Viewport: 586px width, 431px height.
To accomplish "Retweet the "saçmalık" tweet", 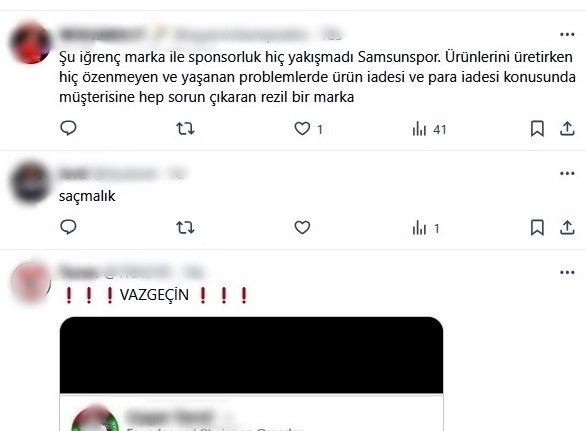I will pos(185,227).
